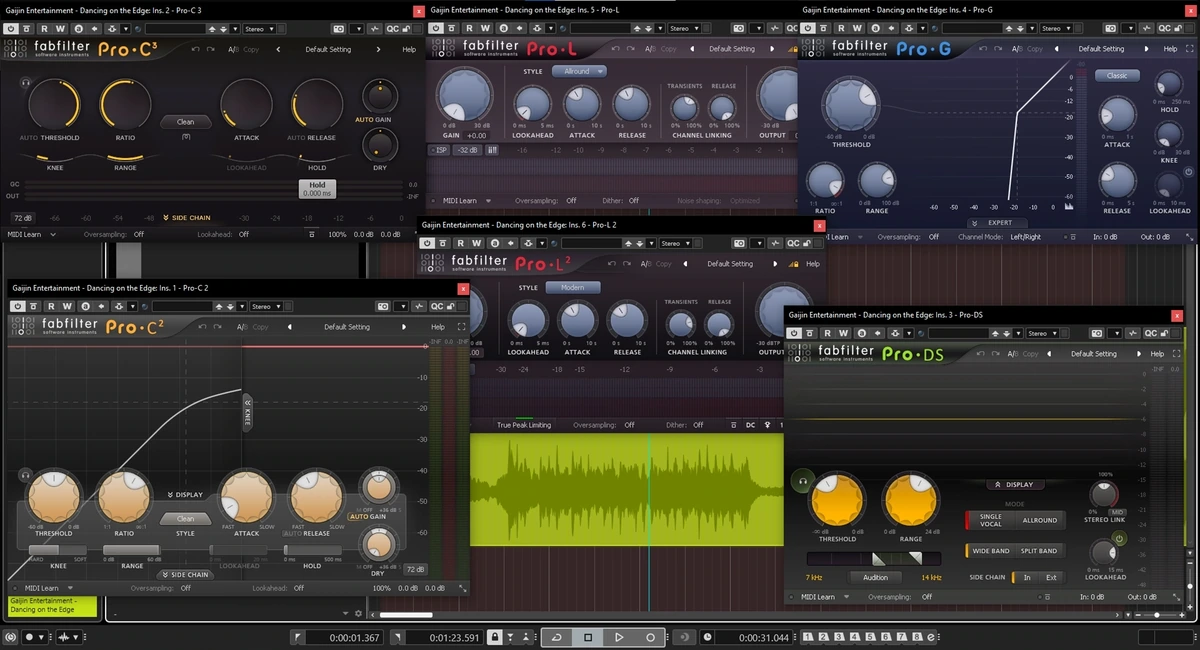
Task: Click the MID stereo link mode in Pro-DS
Action: [1117, 512]
